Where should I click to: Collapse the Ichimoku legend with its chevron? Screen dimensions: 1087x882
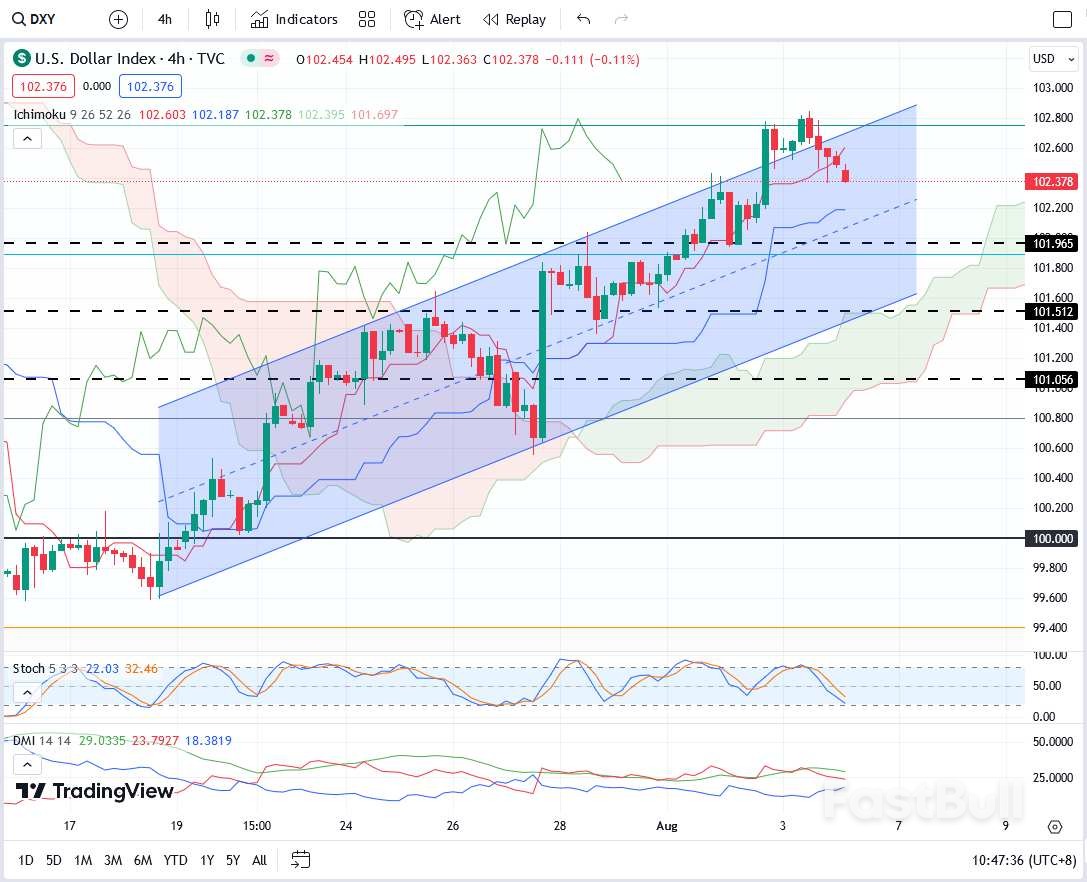coord(26,138)
